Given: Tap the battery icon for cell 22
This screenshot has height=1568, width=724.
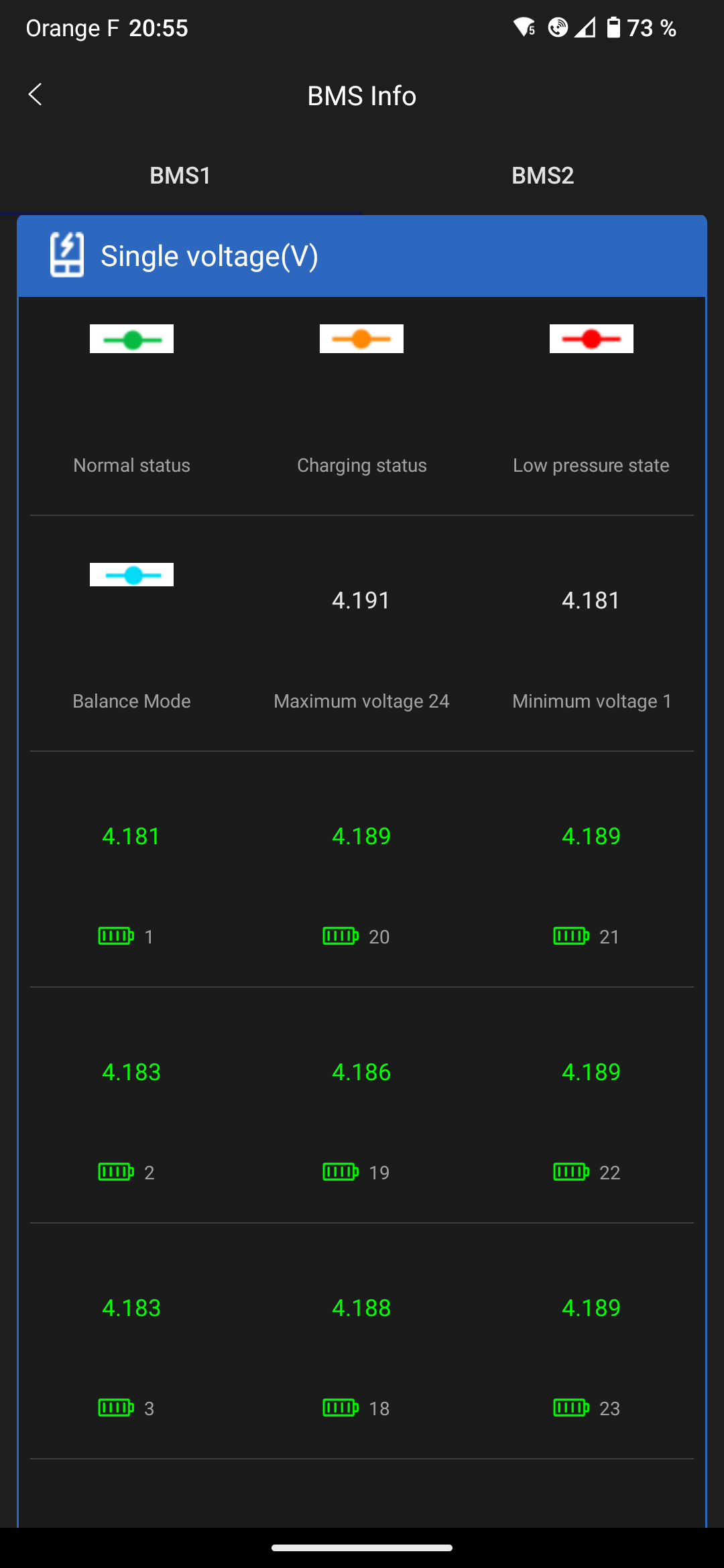Looking at the screenshot, I should [x=571, y=1172].
